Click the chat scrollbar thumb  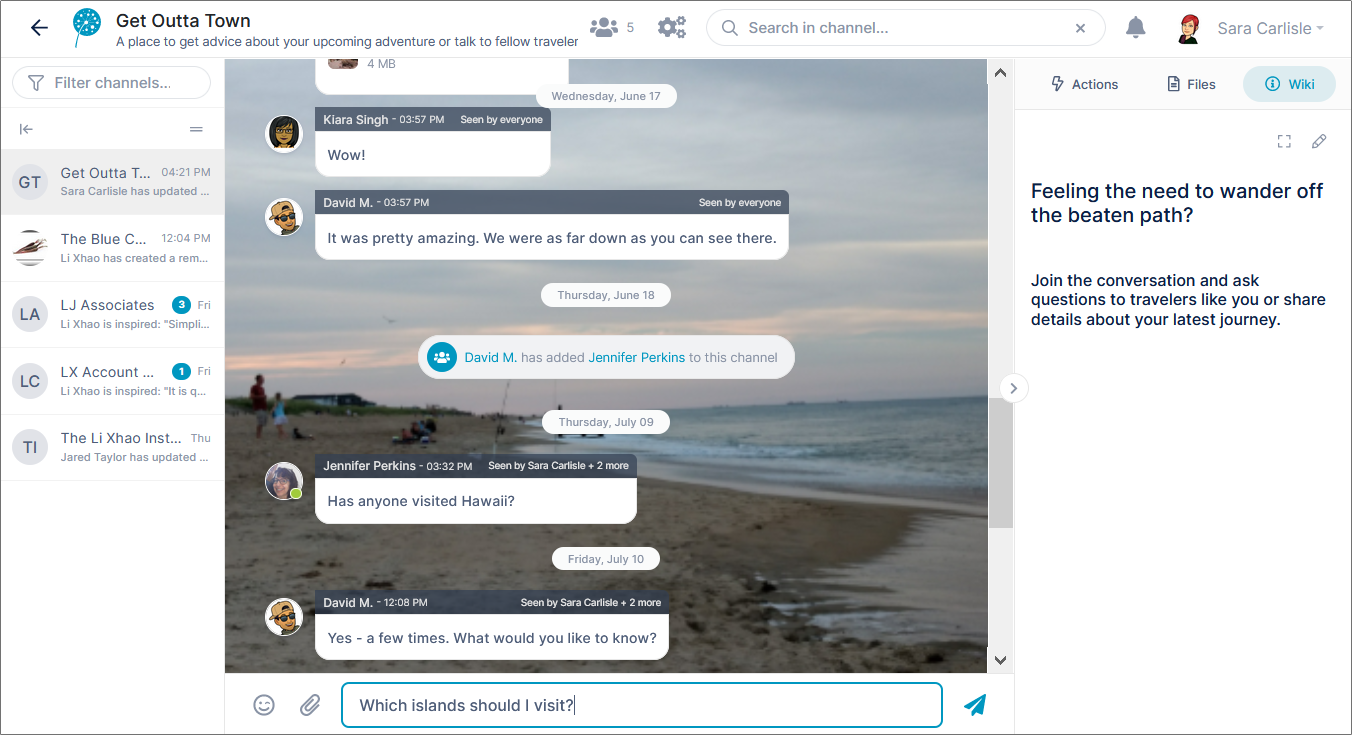click(x=1000, y=463)
